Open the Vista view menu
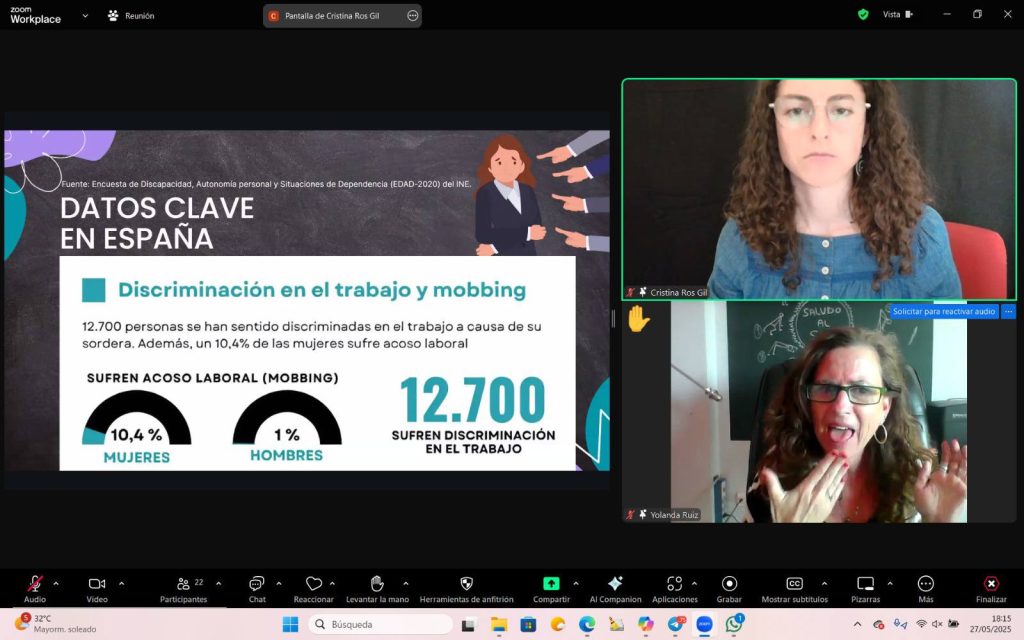Image resolution: width=1024 pixels, height=640 pixels. [x=898, y=14]
